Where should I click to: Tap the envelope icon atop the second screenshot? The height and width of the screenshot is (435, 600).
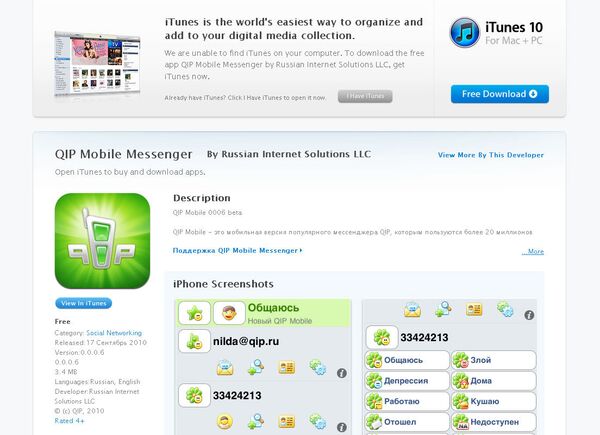click(412, 310)
